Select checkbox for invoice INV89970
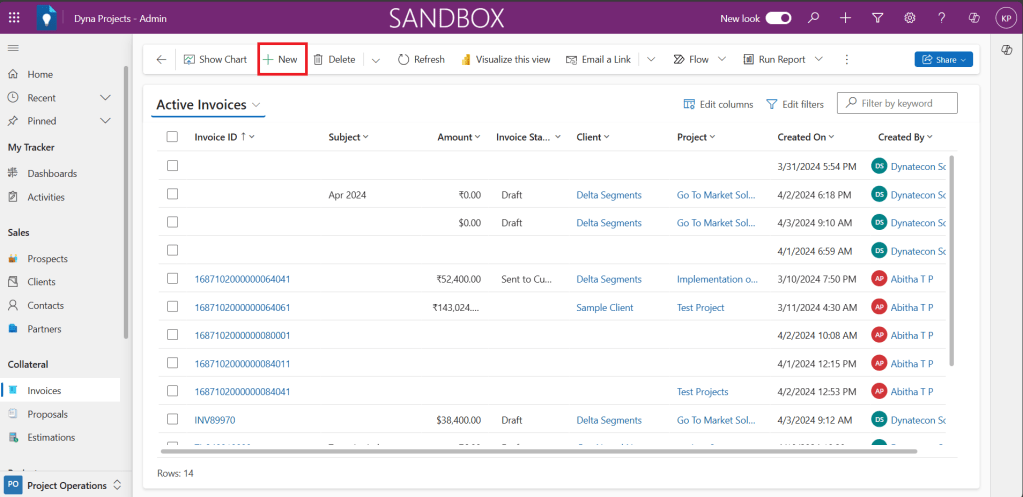1023x497 pixels. 172,420
